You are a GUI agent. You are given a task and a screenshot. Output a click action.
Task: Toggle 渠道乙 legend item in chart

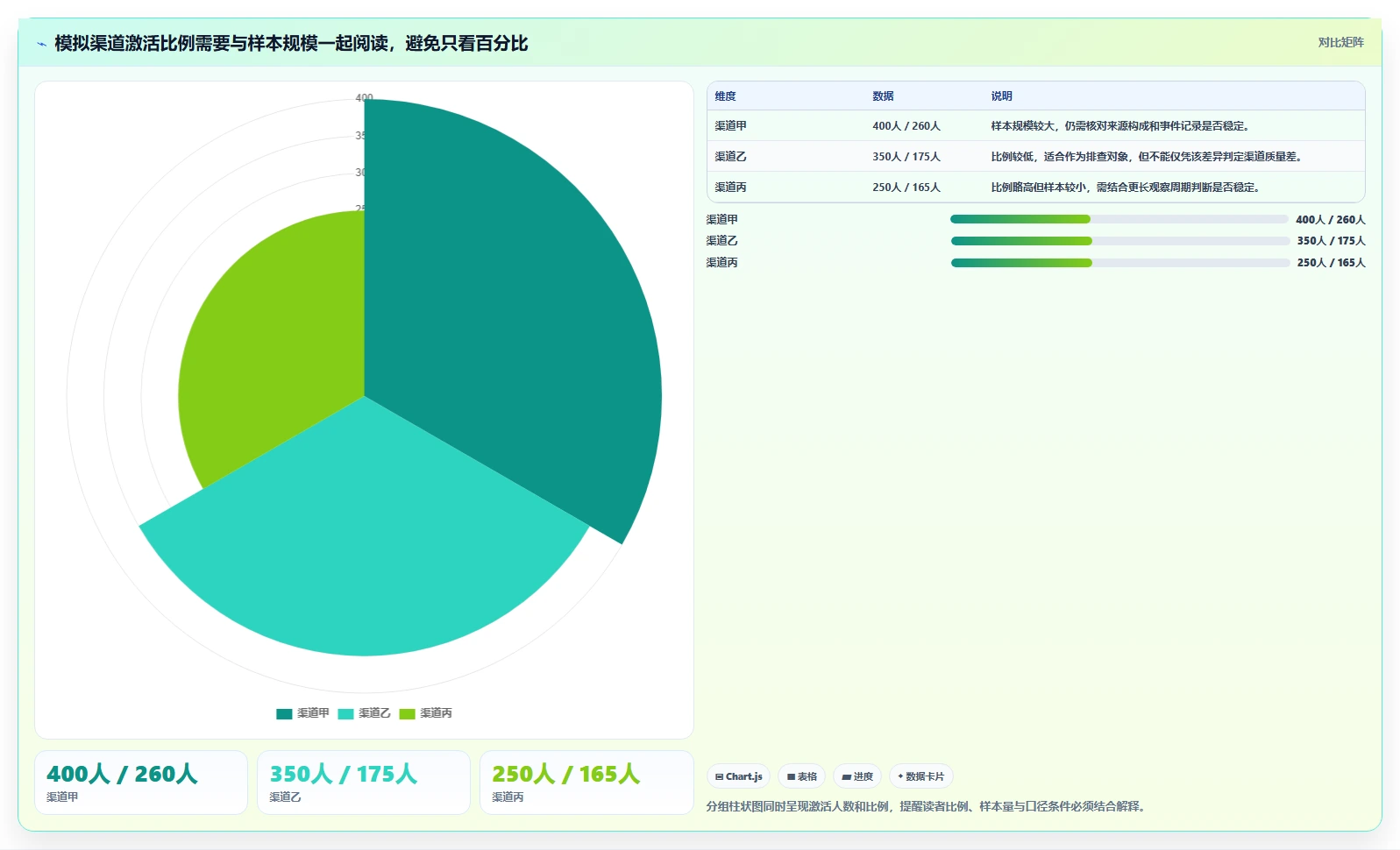pos(364,713)
